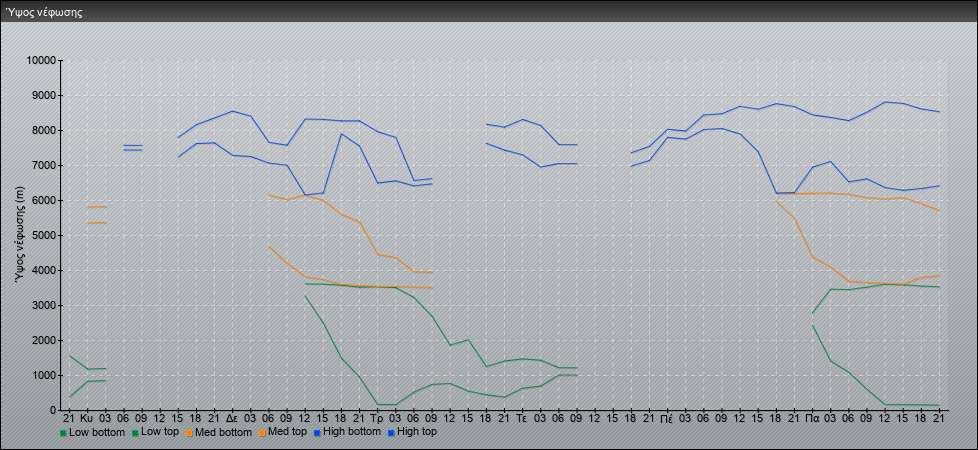Click the 9000 y-axis tick label
Viewport: 978px width, 450px height.
click(x=44, y=95)
